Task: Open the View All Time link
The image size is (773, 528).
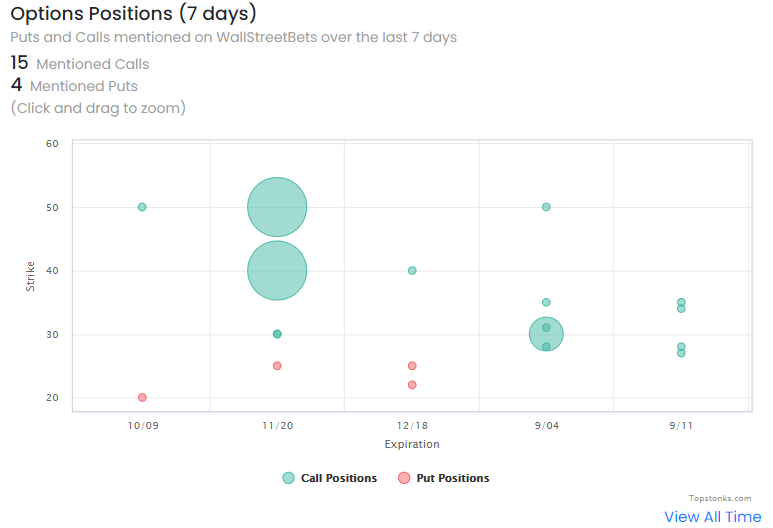Action: coord(712,516)
